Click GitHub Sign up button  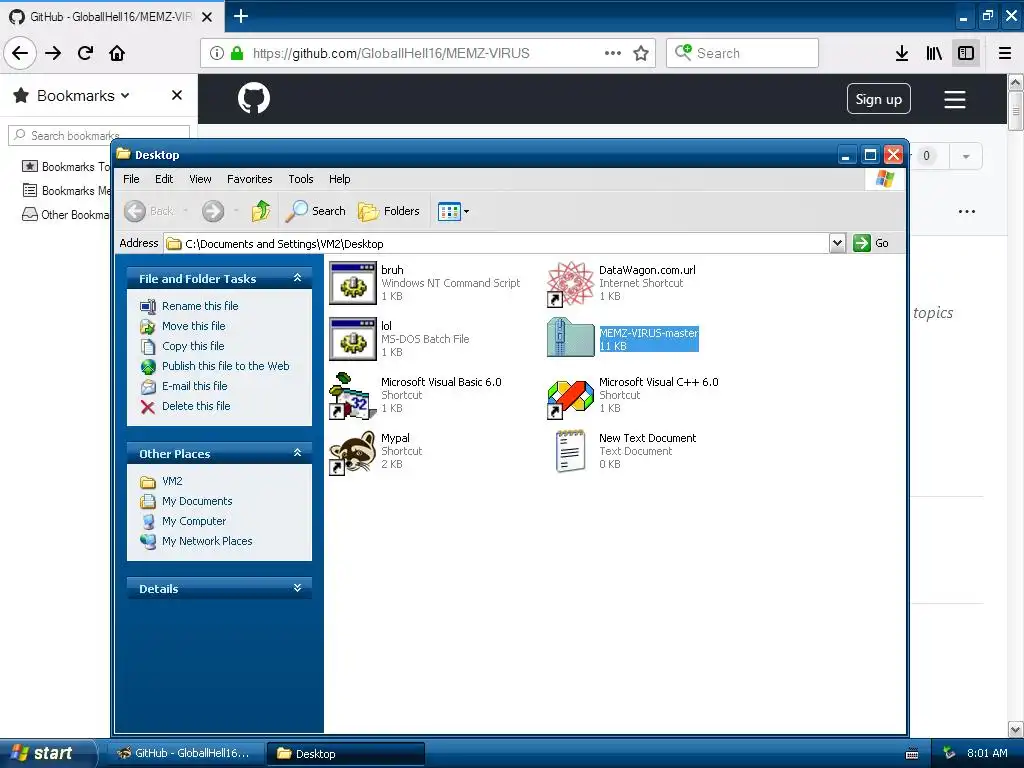tap(878, 99)
